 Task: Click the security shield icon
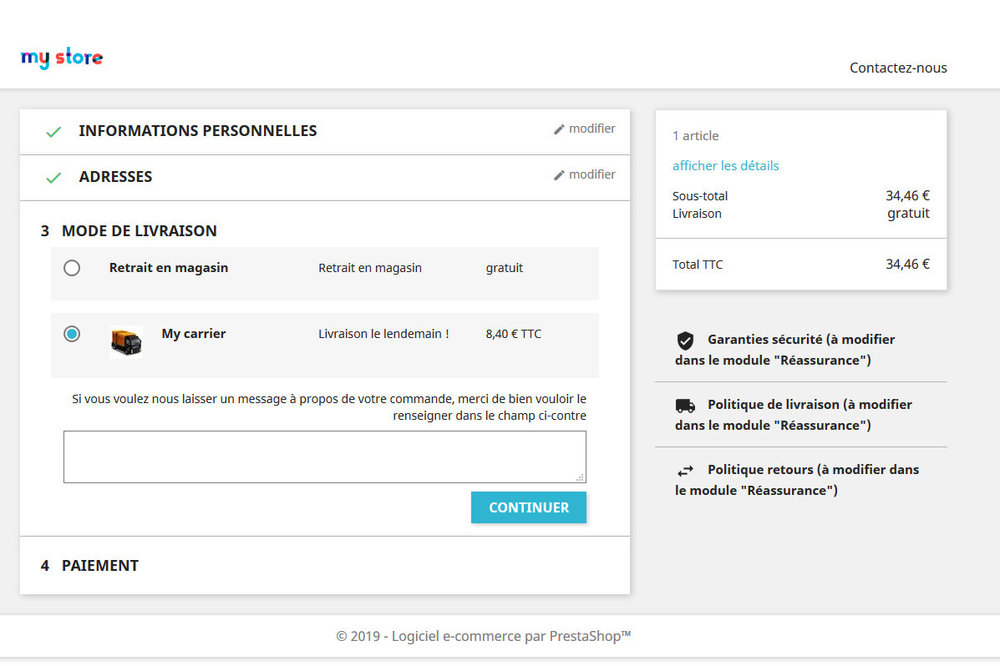(685, 340)
